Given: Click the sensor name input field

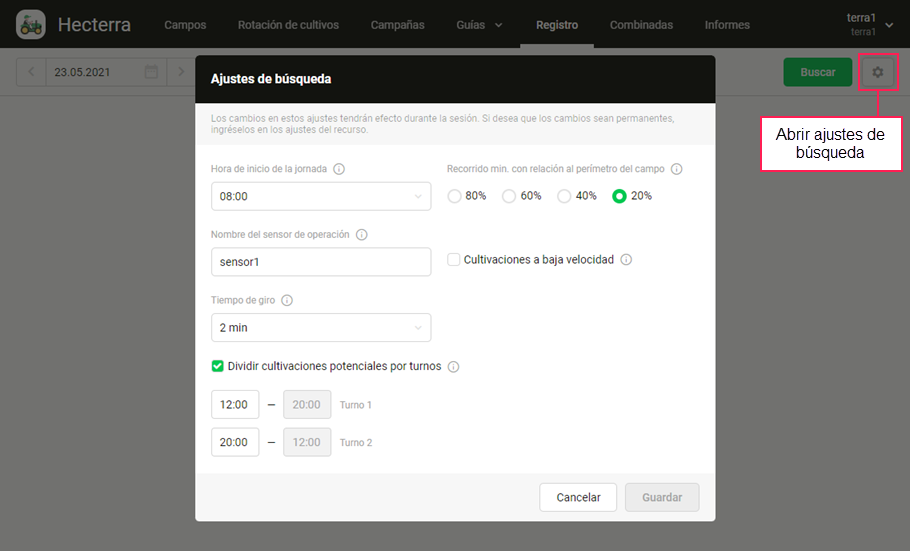Looking at the screenshot, I should (x=320, y=262).
